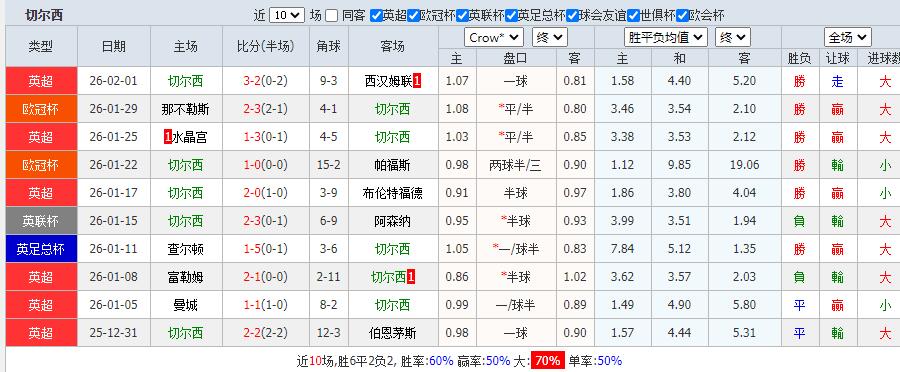Image resolution: width=900 pixels, height=372 pixels.
Task: Click the 走 handicap result on 26-02-01
Action: (x=837, y=81)
